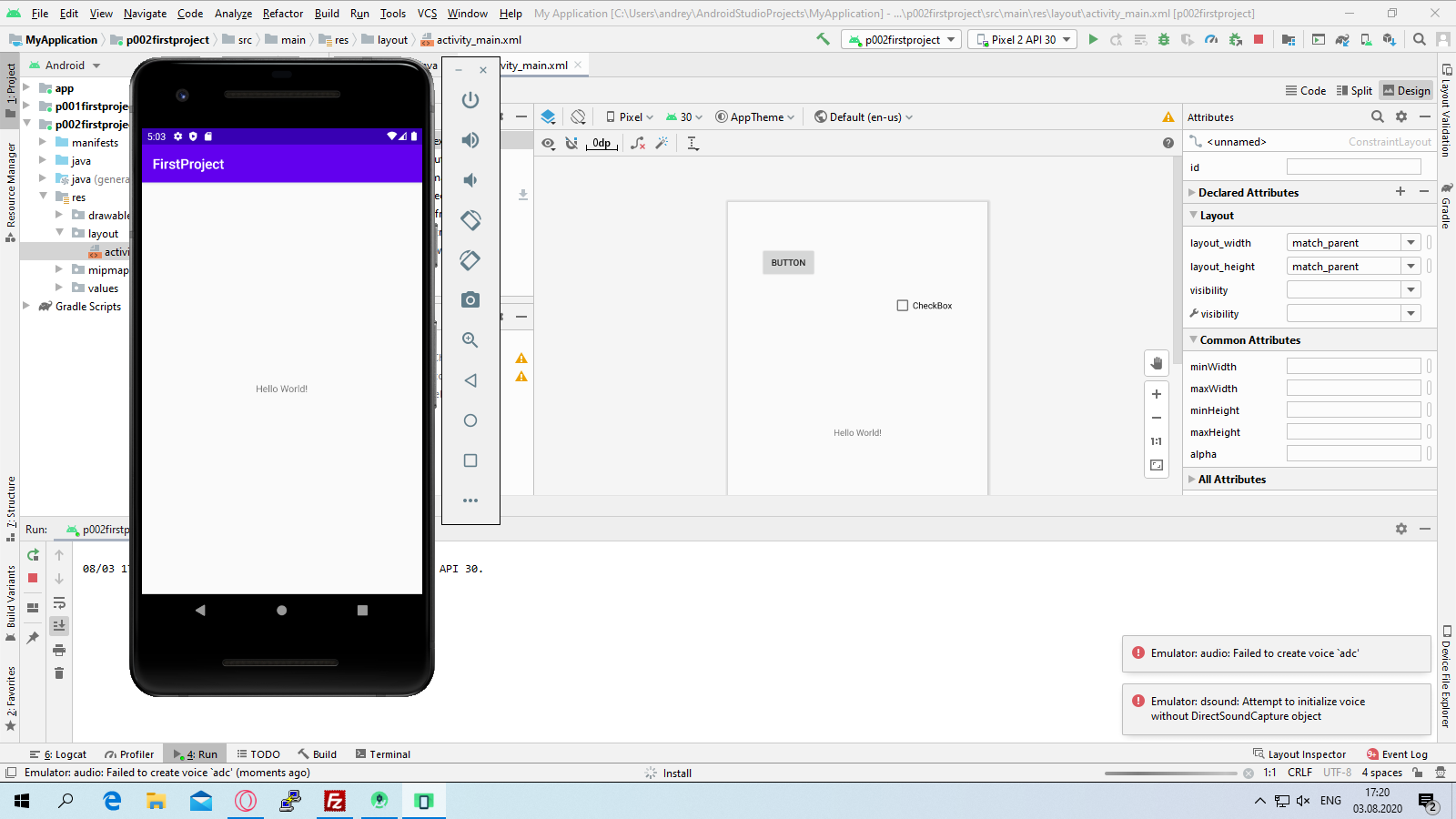Image resolution: width=1456 pixels, height=819 pixels.
Task: Open Layout Inspector
Action: coord(1299,754)
